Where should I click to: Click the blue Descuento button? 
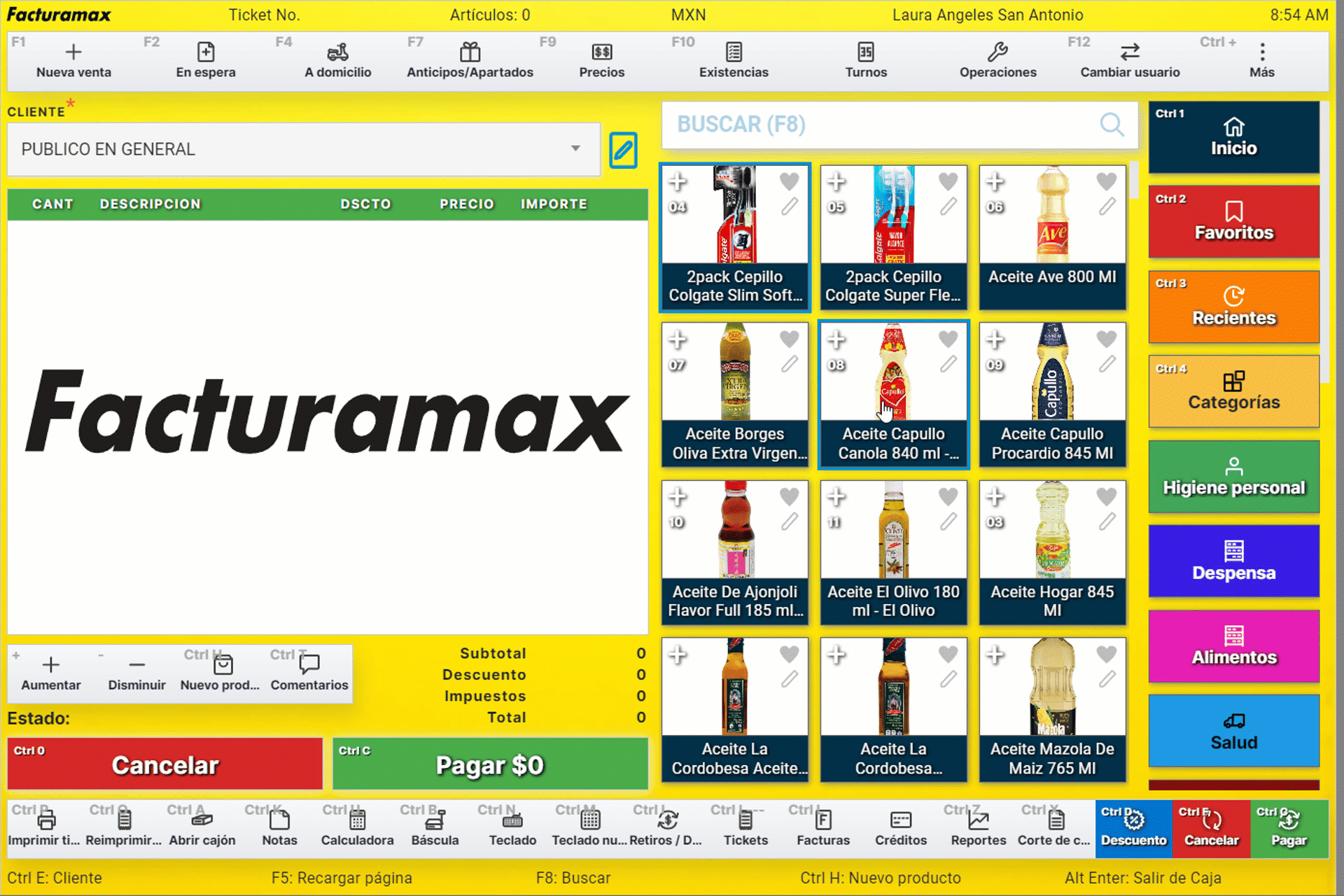(x=1134, y=829)
